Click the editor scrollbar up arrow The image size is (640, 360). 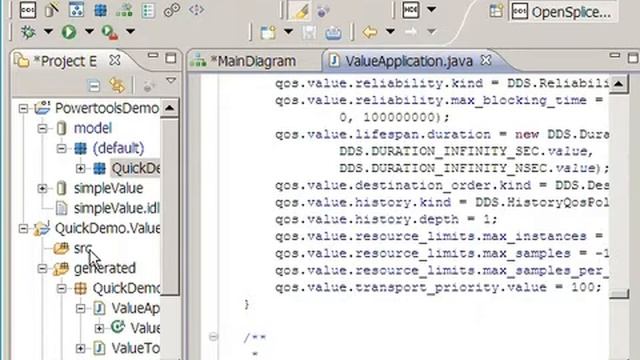(619, 84)
